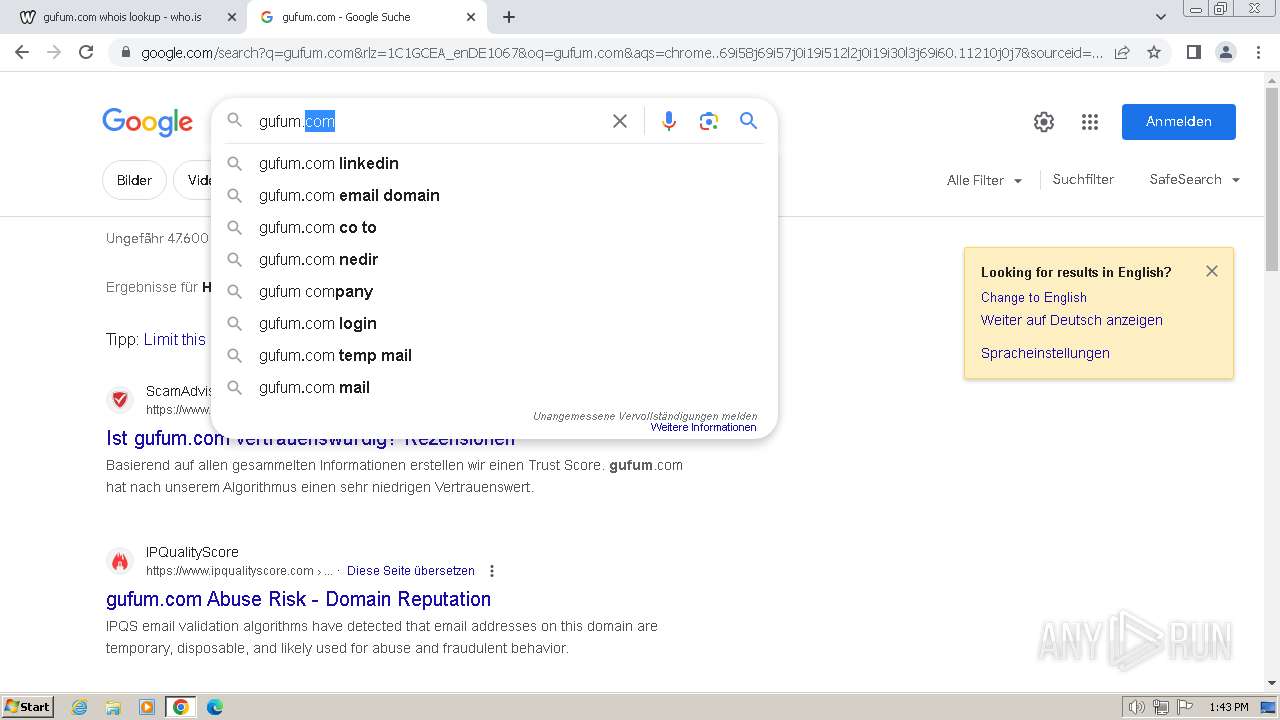
Task: Open a new browser tab
Action: coord(509,17)
